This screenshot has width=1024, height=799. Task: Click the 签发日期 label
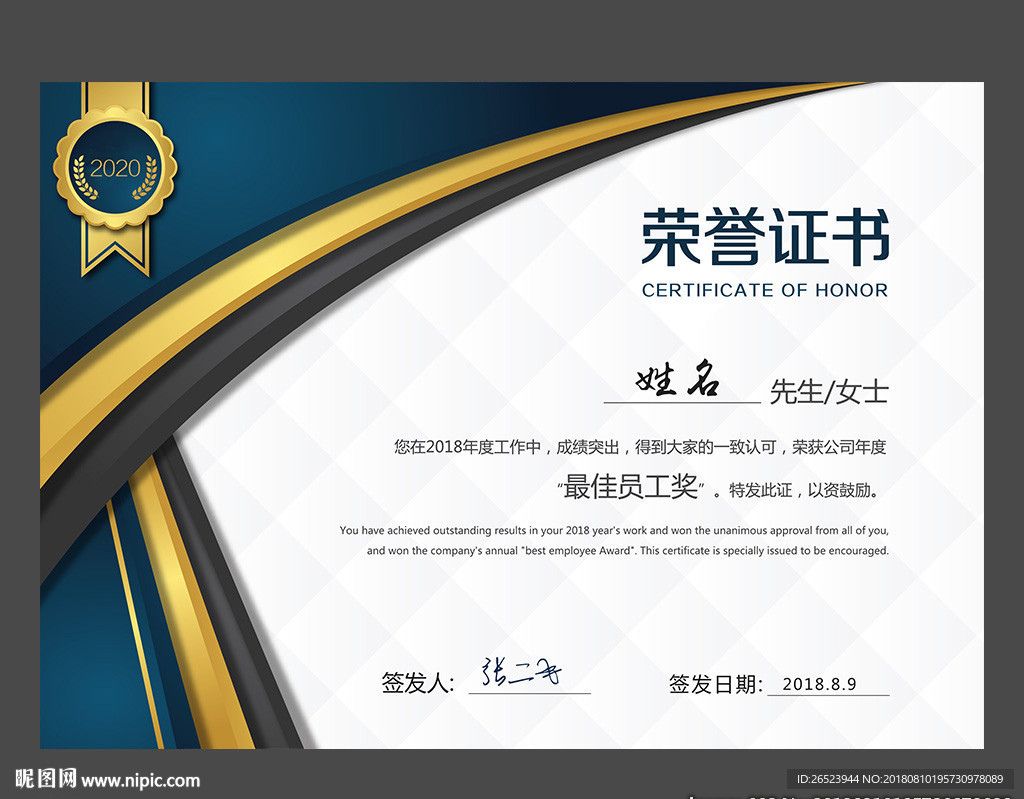pos(715,685)
